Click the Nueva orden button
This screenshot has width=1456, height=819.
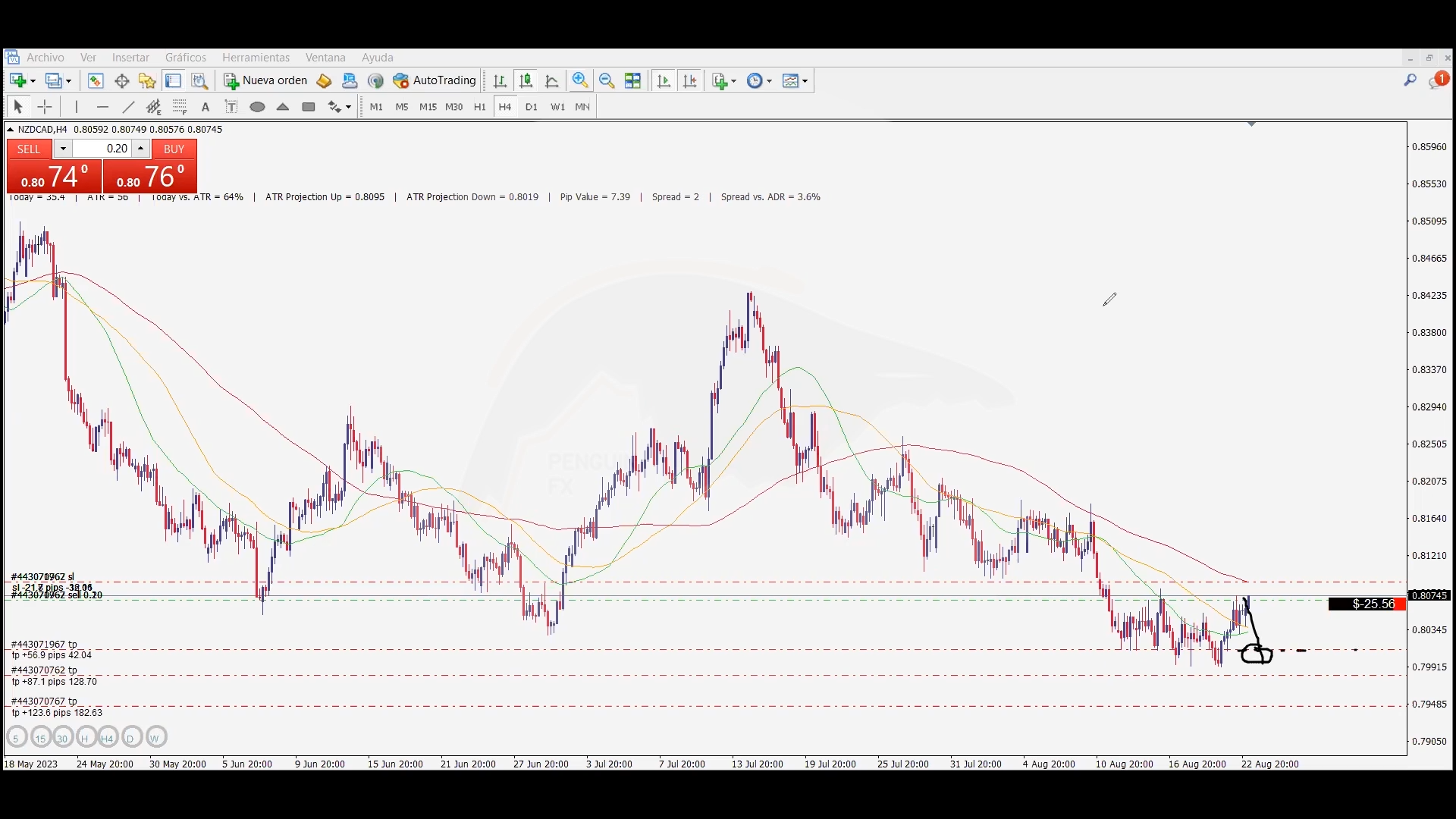[x=265, y=80]
